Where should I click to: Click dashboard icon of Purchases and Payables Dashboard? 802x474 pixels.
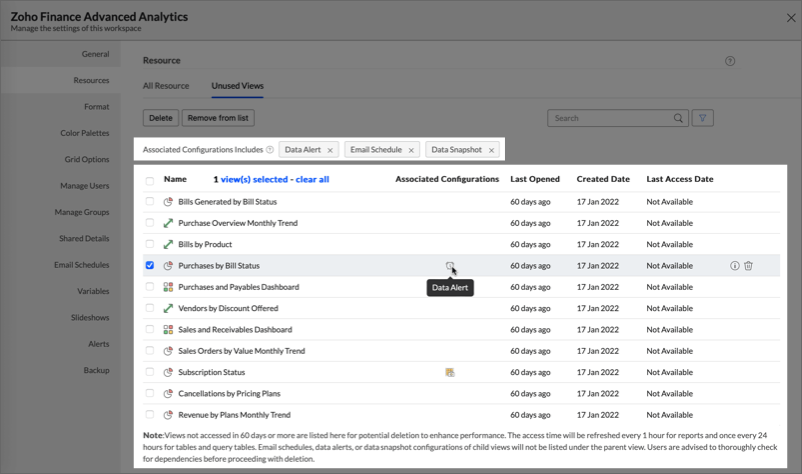pyautogui.click(x=168, y=287)
